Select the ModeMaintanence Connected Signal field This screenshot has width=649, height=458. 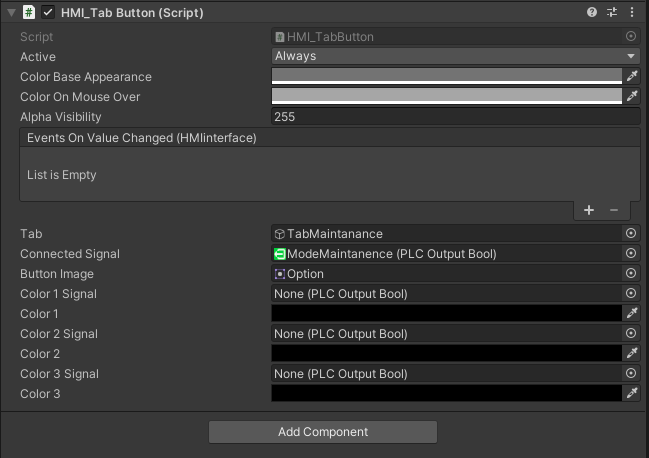tap(446, 254)
